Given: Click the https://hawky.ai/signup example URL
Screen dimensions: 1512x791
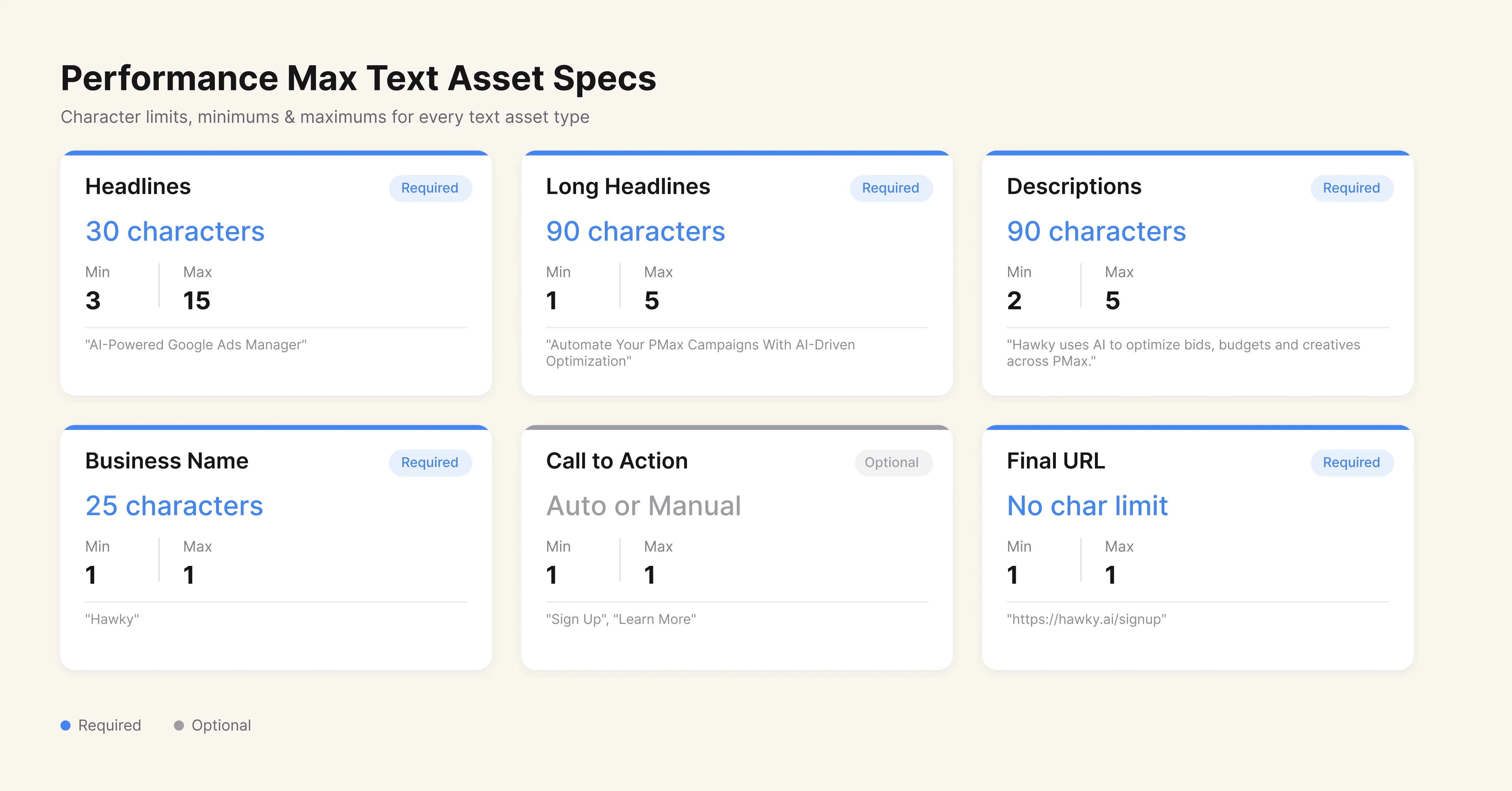Looking at the screenshot, I should pos(1086,619).
